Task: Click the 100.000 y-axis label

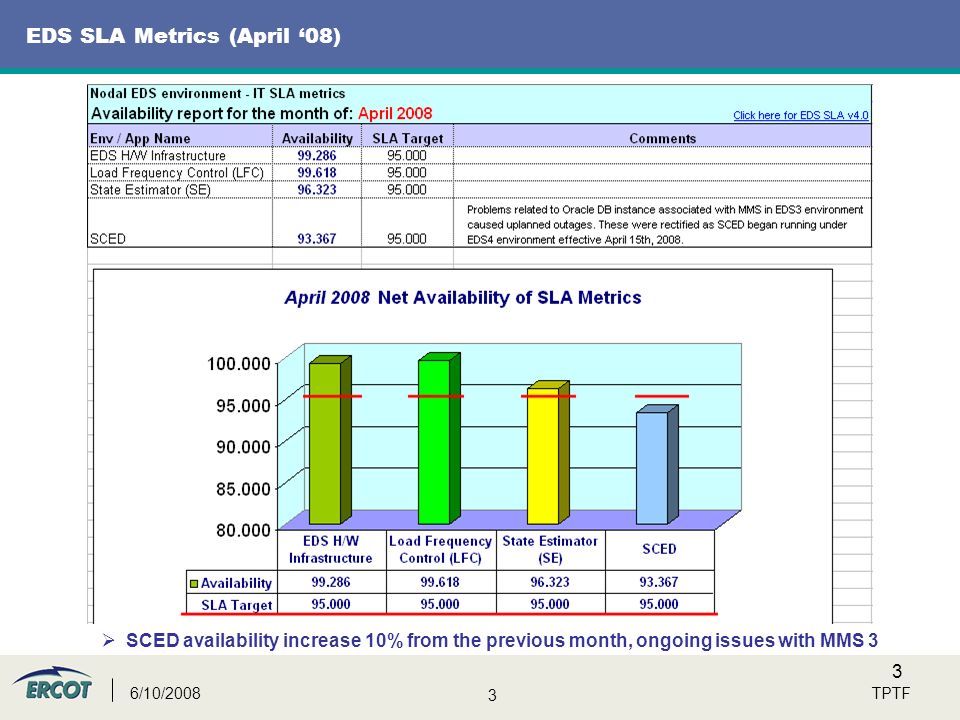Action: [x=239, y=364]
